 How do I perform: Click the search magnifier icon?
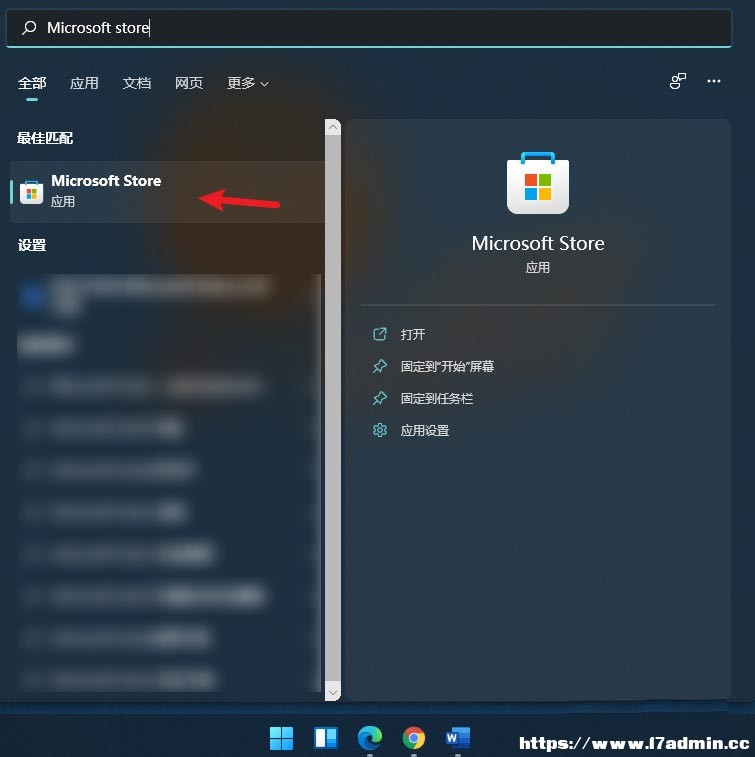coord(29,28)
